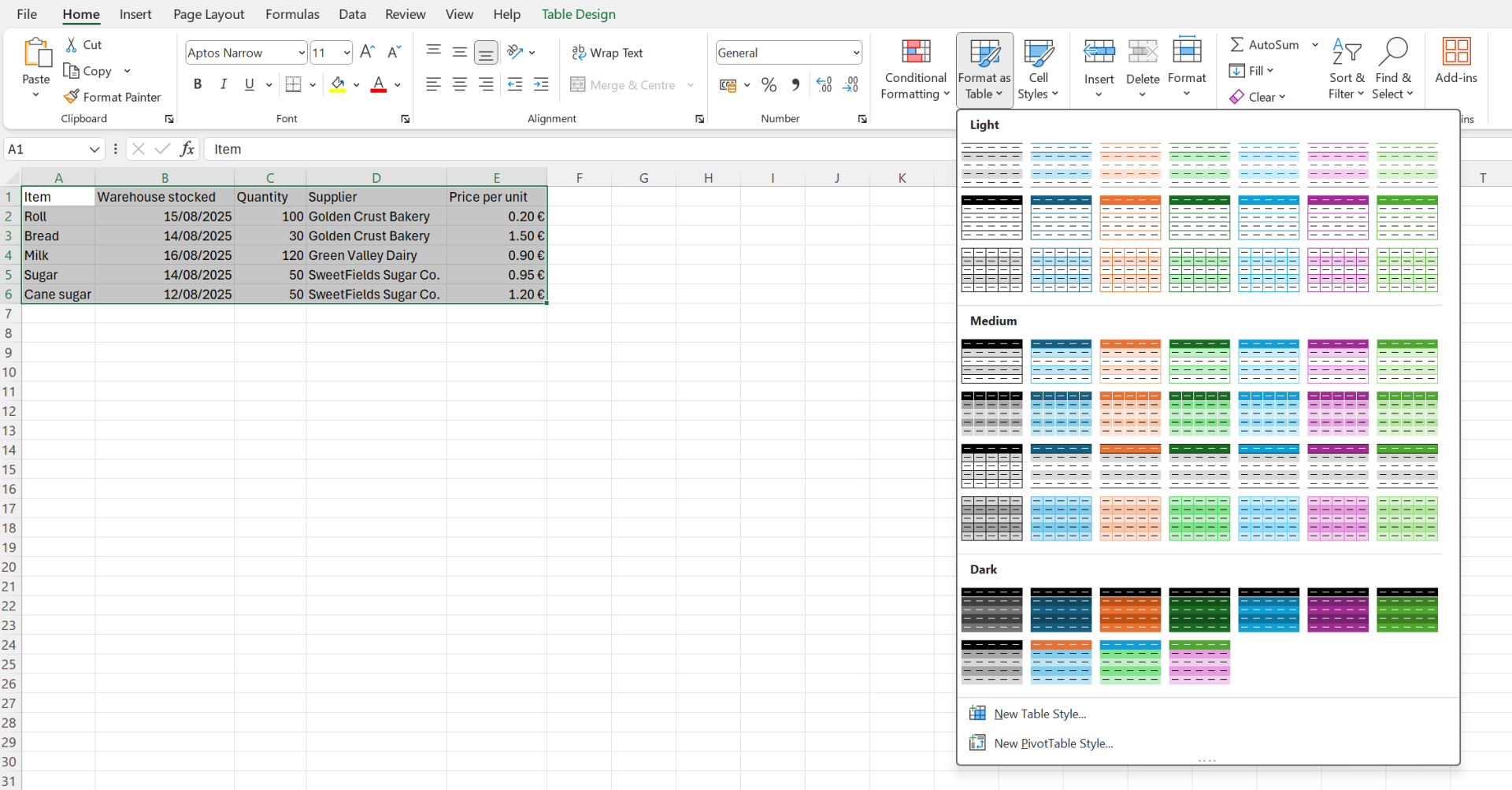1512x790 pixels.
Task: Decrease font size with the smaller A icon
Action: 395,53
